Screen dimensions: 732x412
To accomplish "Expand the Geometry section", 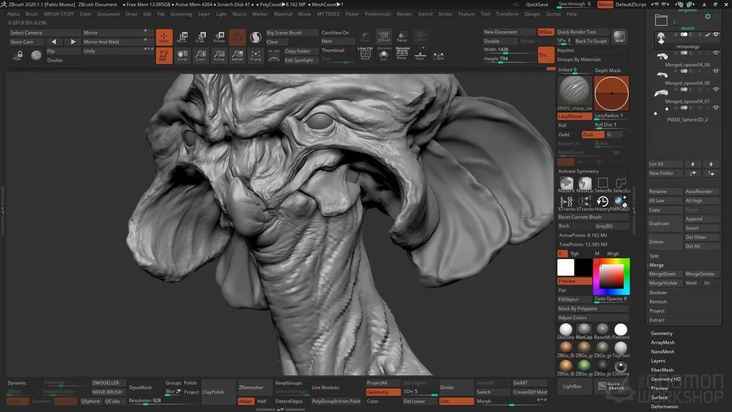I will coord(662,333).
